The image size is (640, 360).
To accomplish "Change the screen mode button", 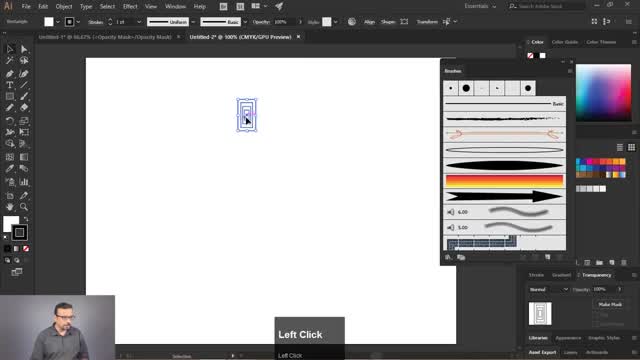I will pos(17,272).
